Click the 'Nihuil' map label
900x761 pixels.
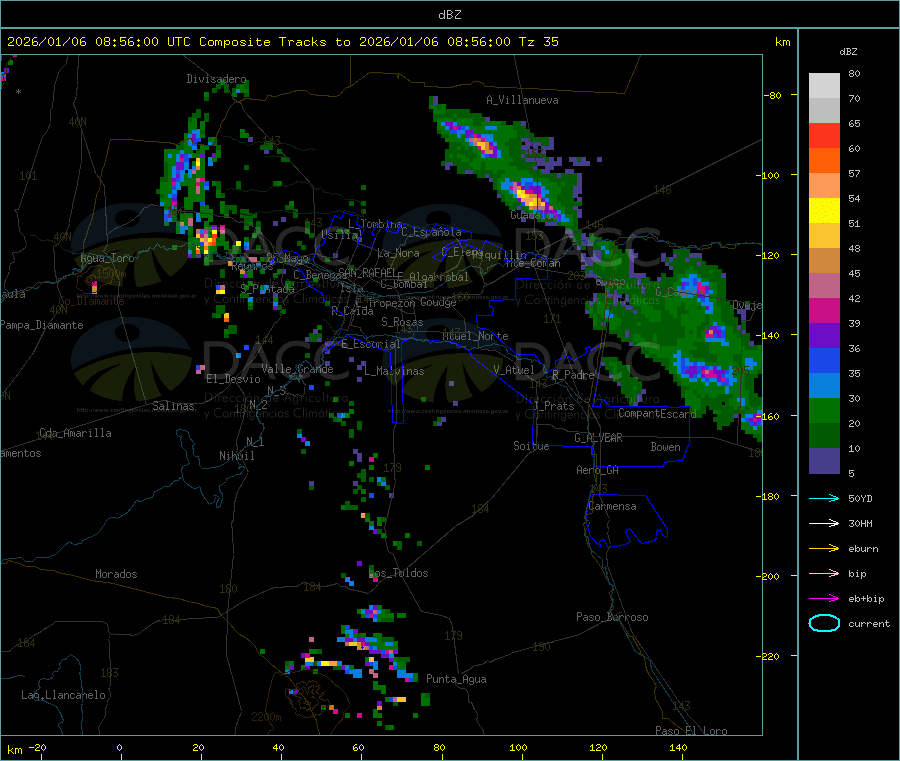(x=236, y=456)
